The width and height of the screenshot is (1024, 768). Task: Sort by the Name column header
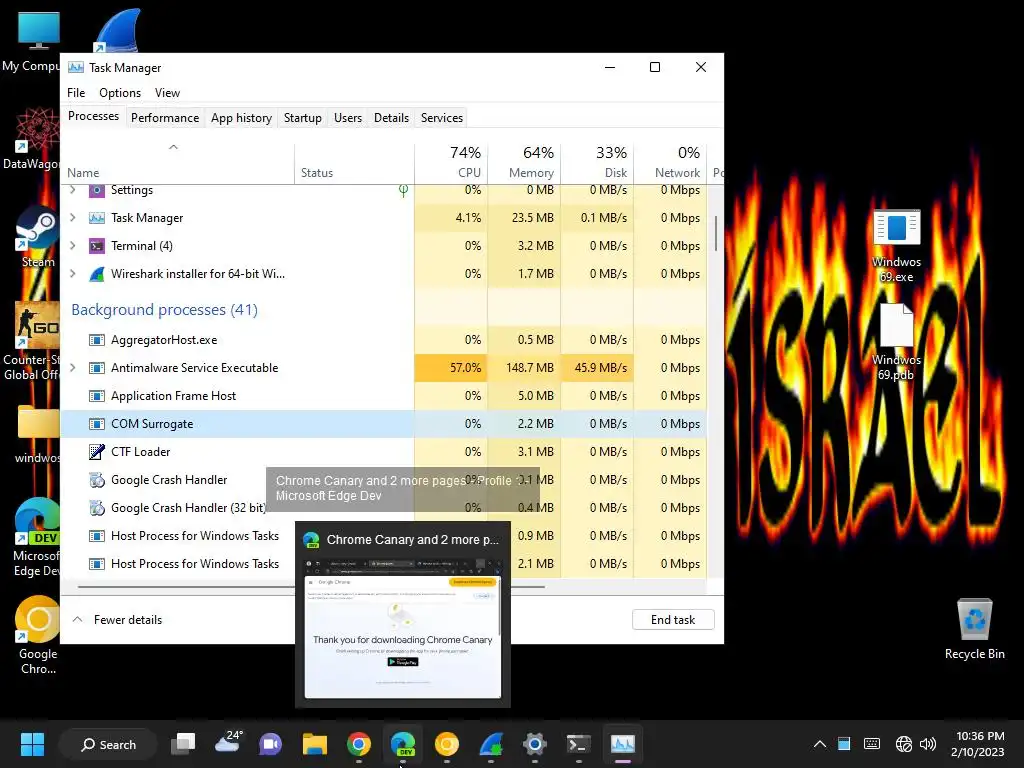tap(178, 163)
